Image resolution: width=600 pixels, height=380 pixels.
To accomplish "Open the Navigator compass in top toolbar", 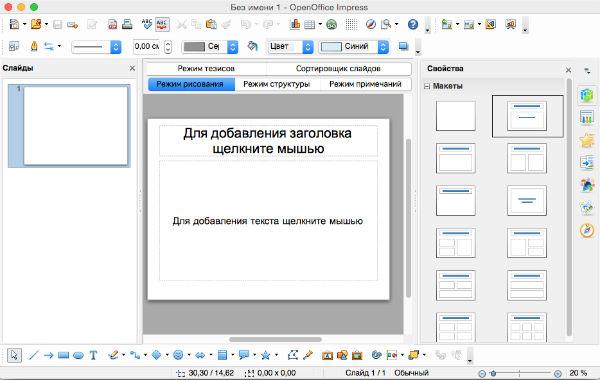I will pos(370,24).
